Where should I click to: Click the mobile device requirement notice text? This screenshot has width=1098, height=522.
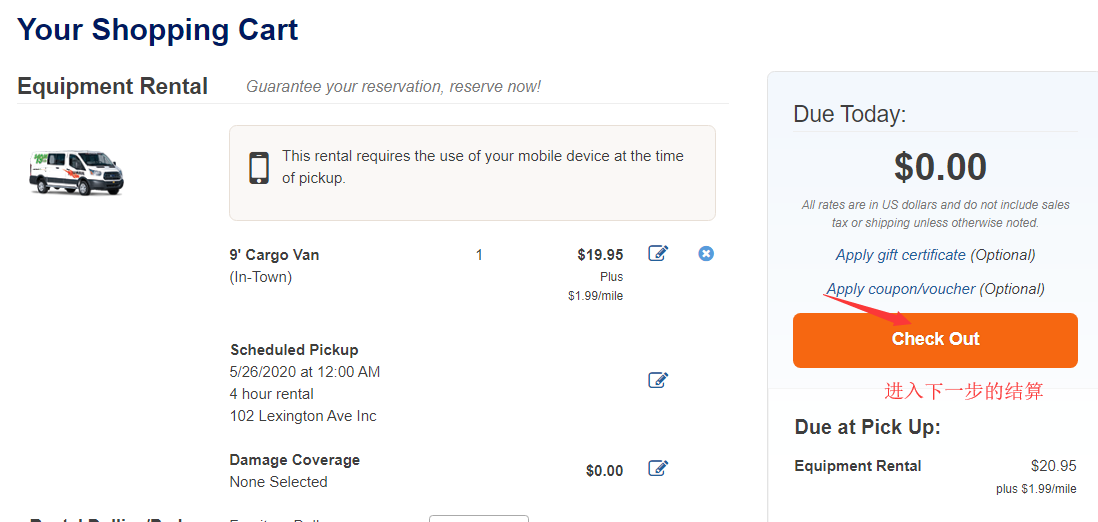pos(482,167)
